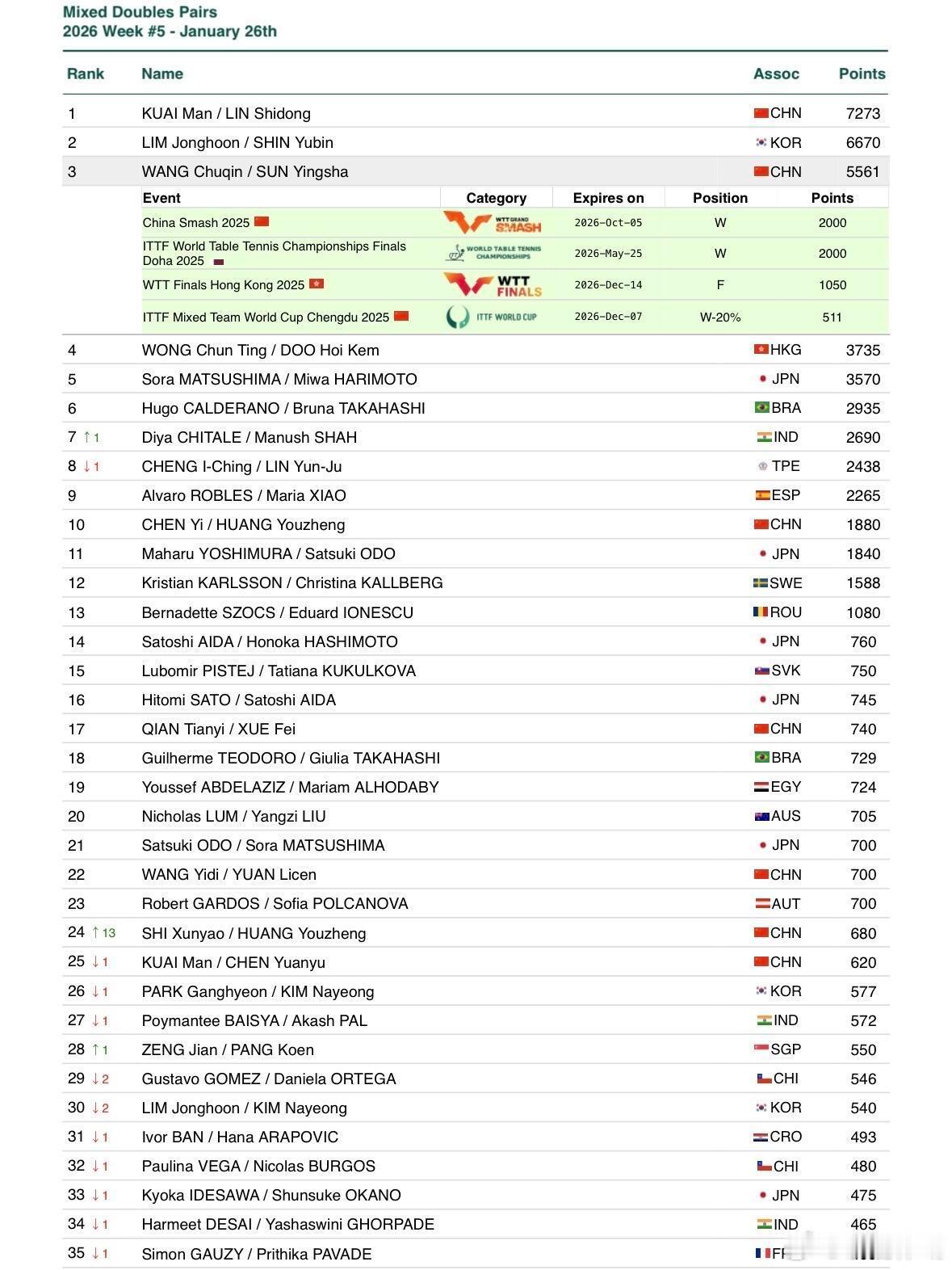Image resolution: width=952 pixels, height=1270 pixels.
Task: Click the China flag beside Mixed Team World Cup Chengdu
Action: click(401, 316)
